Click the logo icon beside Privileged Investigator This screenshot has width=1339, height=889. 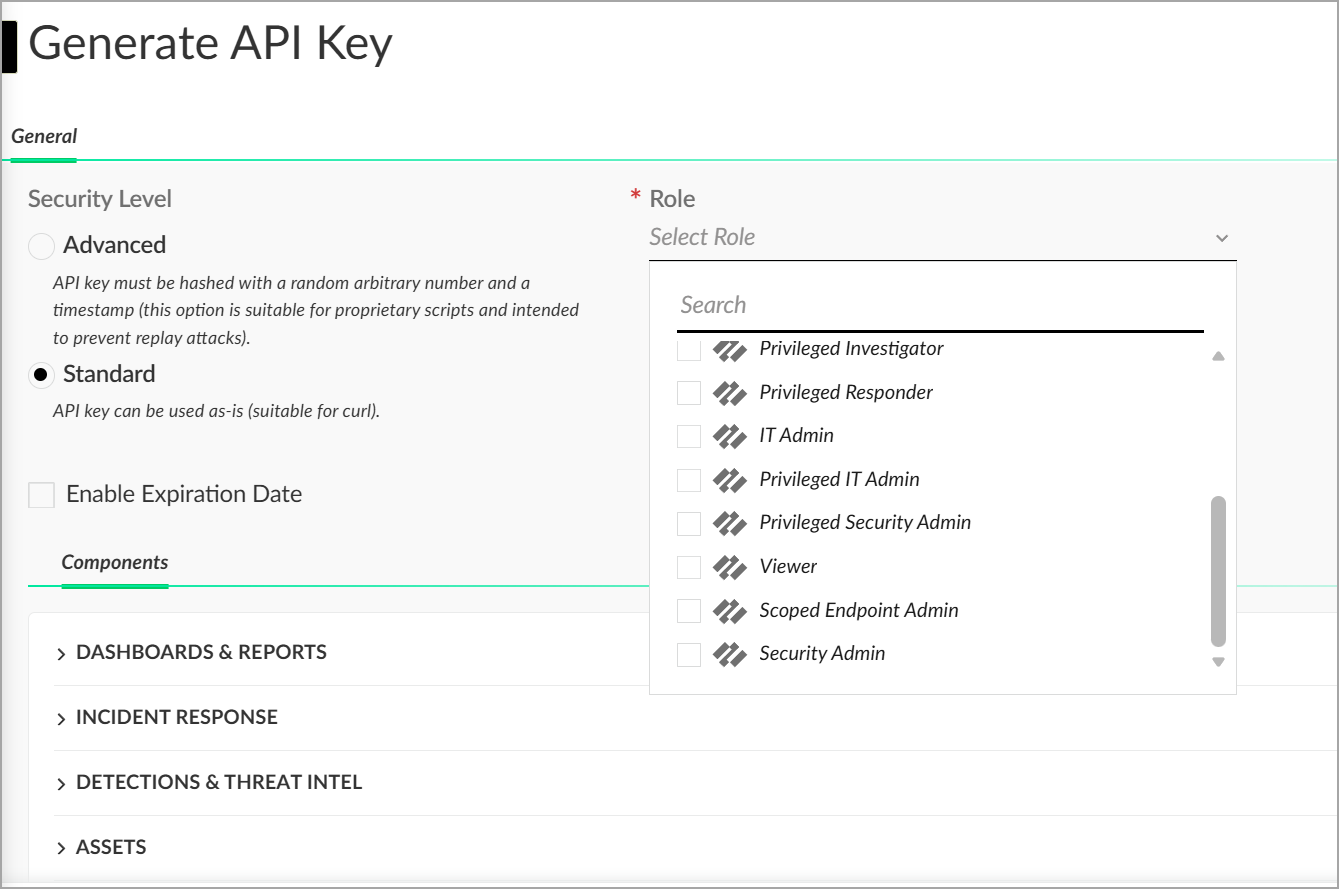[x=730, y=350]
